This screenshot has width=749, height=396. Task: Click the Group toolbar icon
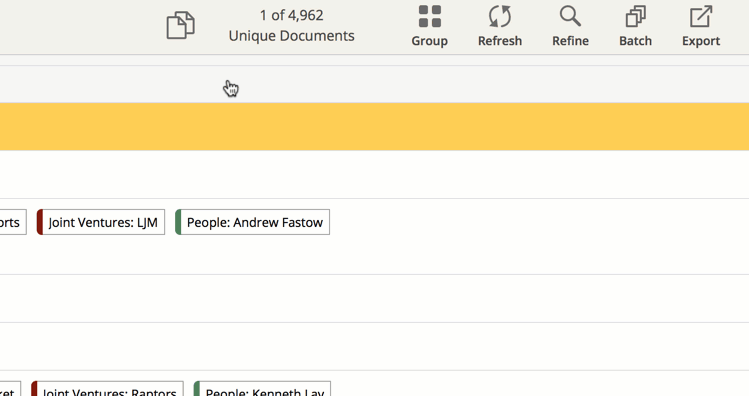(429, 26)
